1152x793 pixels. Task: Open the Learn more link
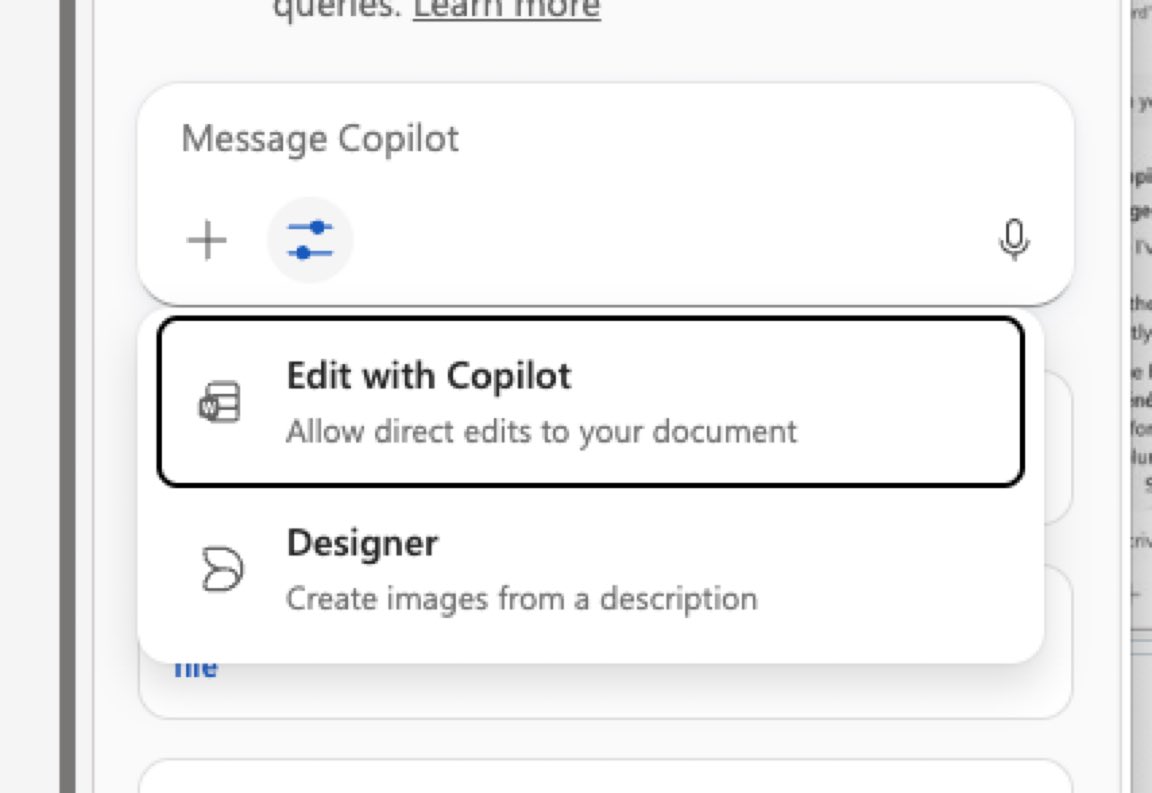507,10
